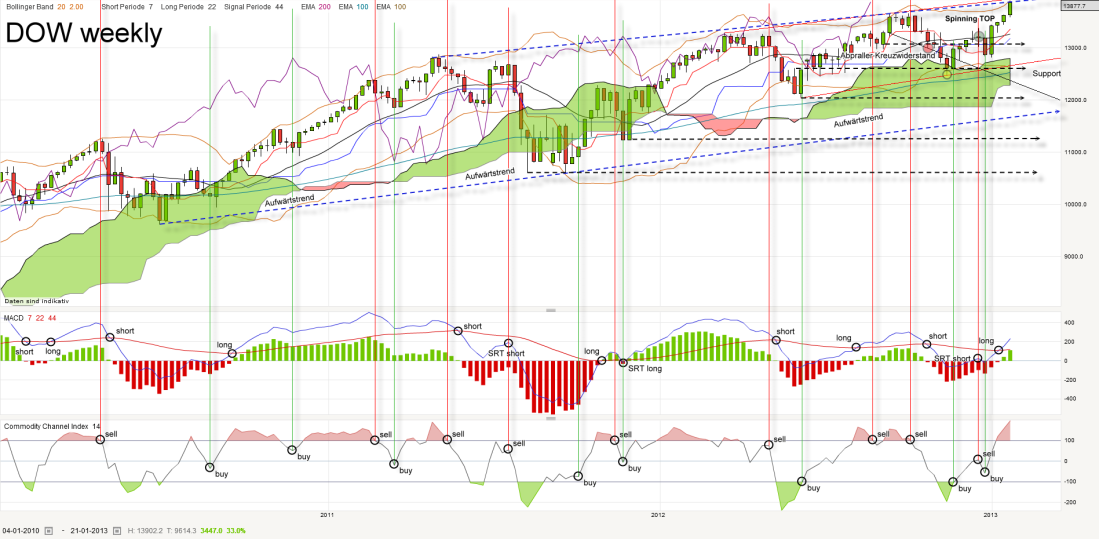Viewport: 1099px width, 539px height.
Task: Click the -400 label on the MACD axis
Action: tap(1070, 399)
